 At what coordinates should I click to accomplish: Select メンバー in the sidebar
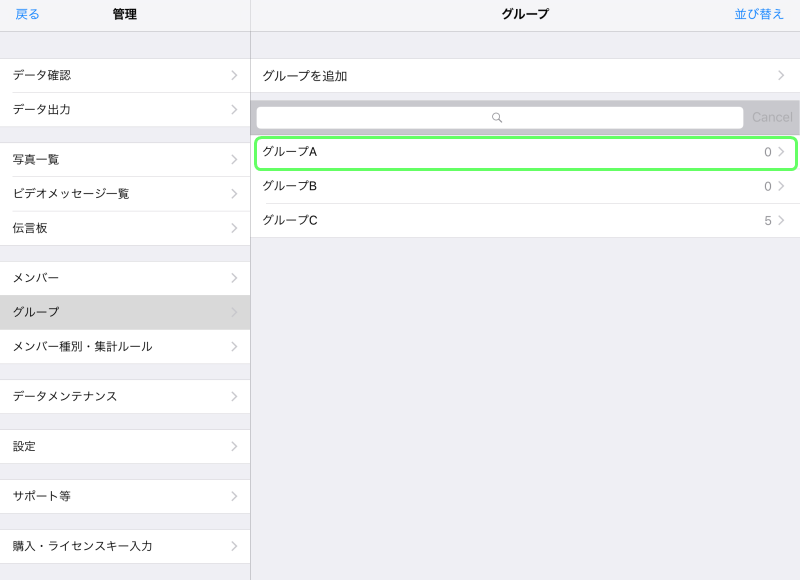125,278
